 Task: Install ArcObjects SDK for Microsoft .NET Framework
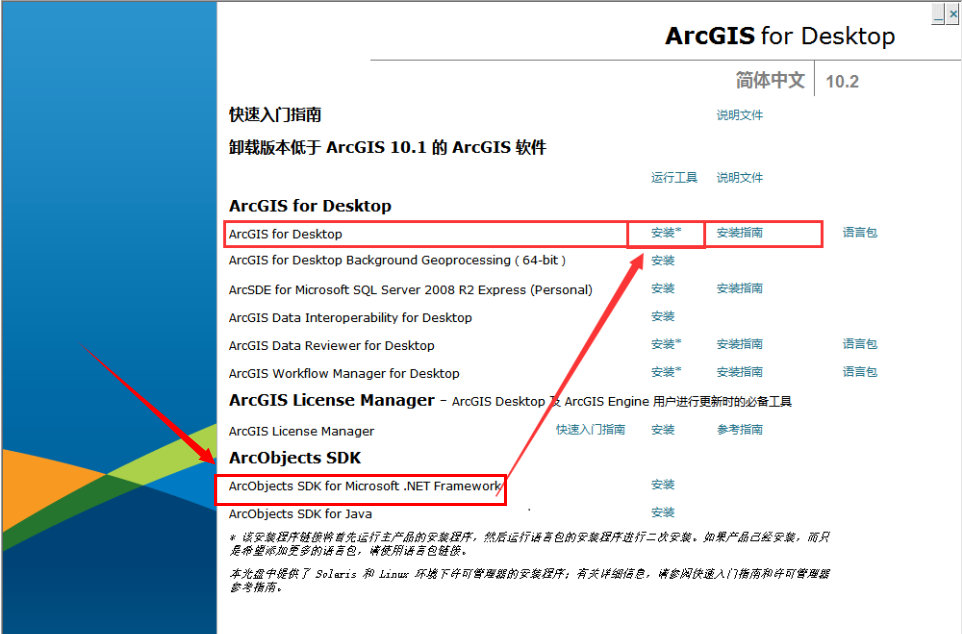tap(663, 485)
